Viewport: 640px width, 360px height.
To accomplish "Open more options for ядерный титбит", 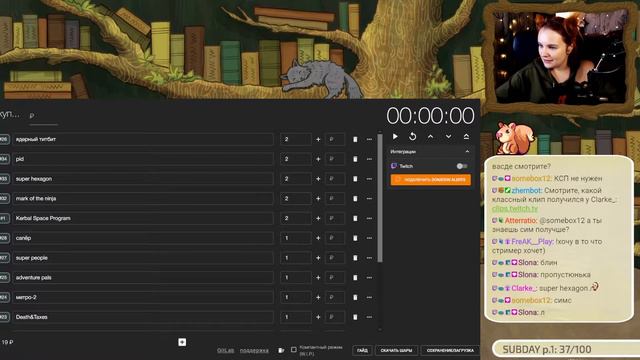I will (x=369, y=139).
